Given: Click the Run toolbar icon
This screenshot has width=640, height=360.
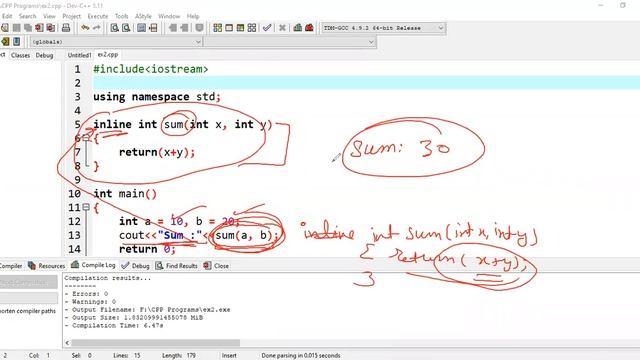Looking at the screenshot, I should coord(229,28).
